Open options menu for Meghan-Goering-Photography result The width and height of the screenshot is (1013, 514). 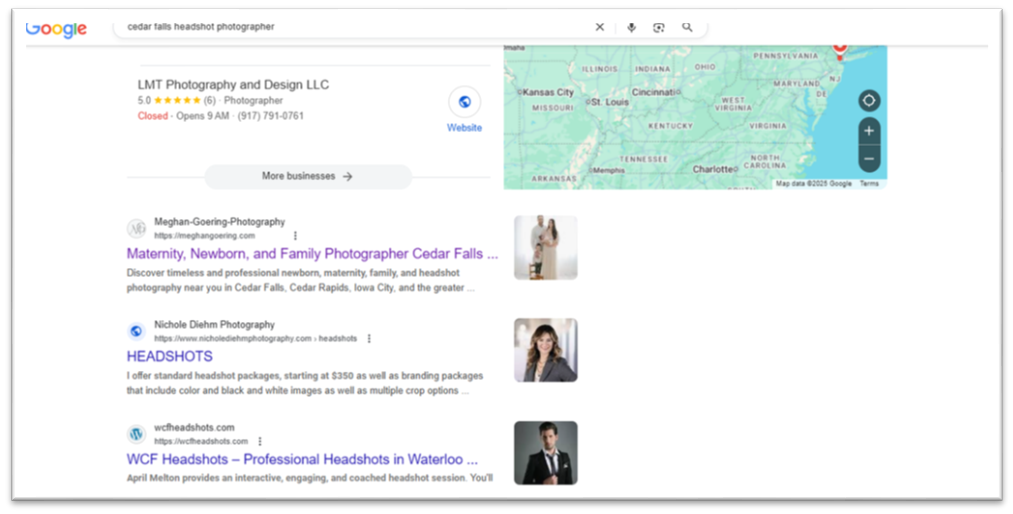pyautogui.click(x=295, y=236)
